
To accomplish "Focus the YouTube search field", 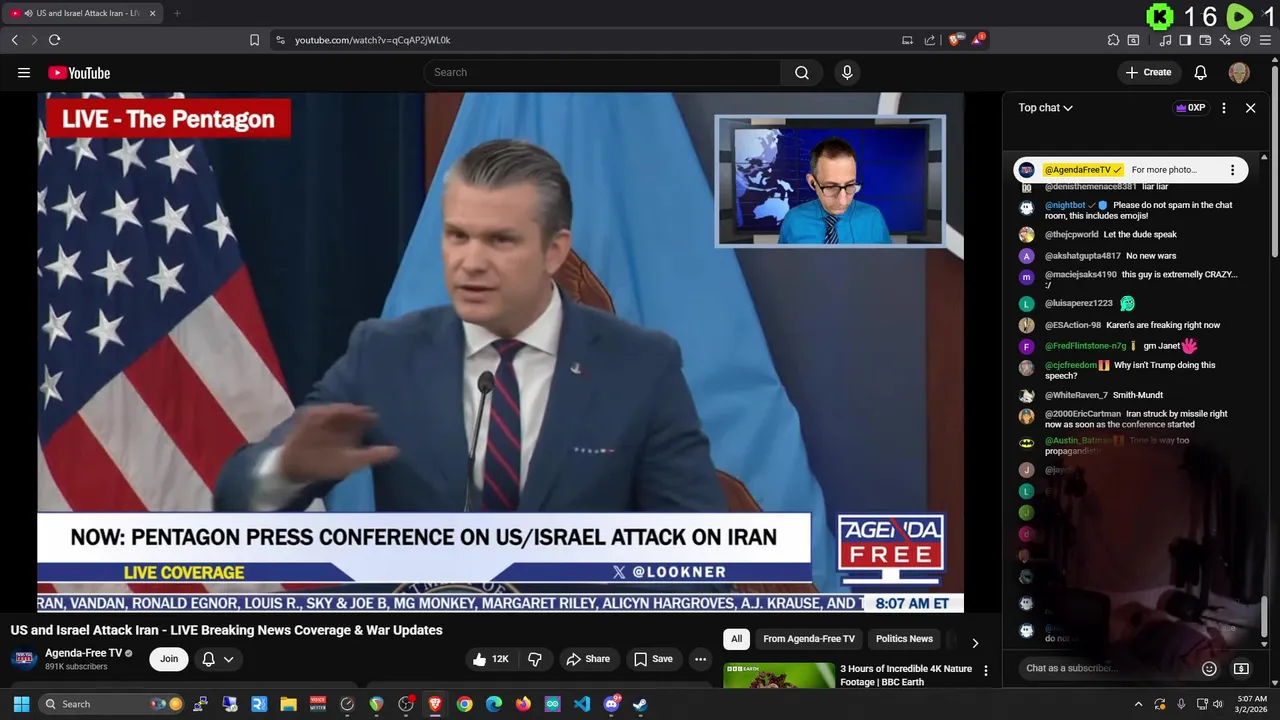I will tap(603, 72).
